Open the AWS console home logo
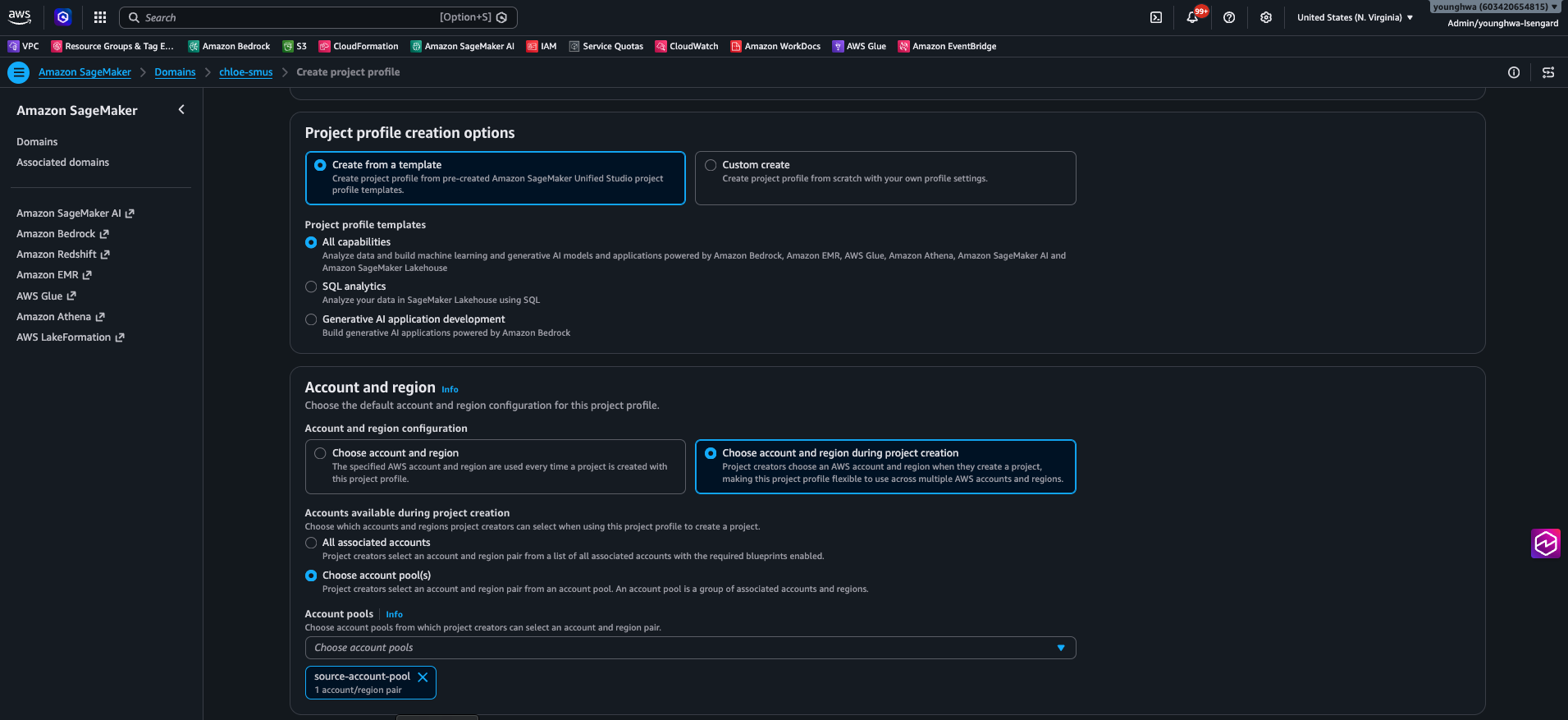 click(20, 17)
